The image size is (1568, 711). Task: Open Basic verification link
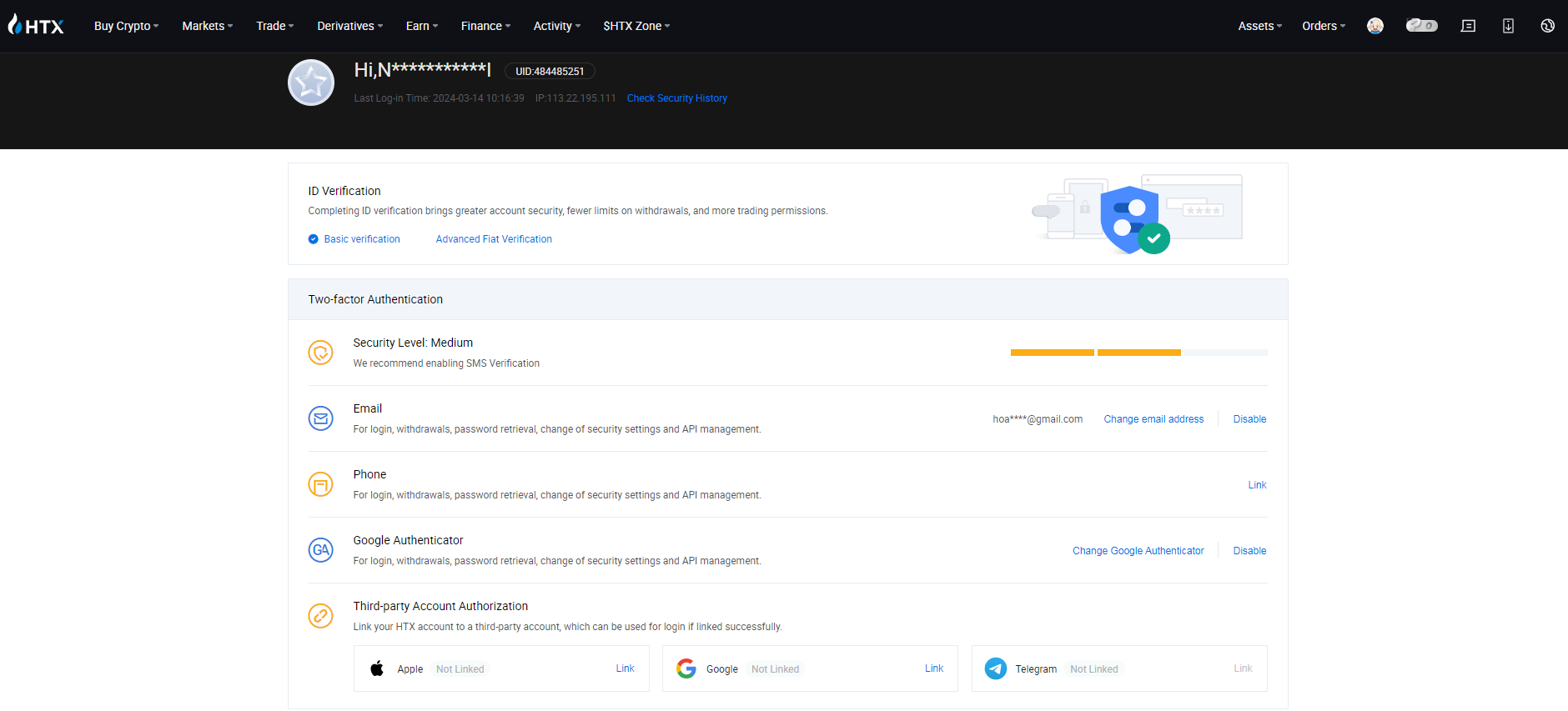point(362,239)
